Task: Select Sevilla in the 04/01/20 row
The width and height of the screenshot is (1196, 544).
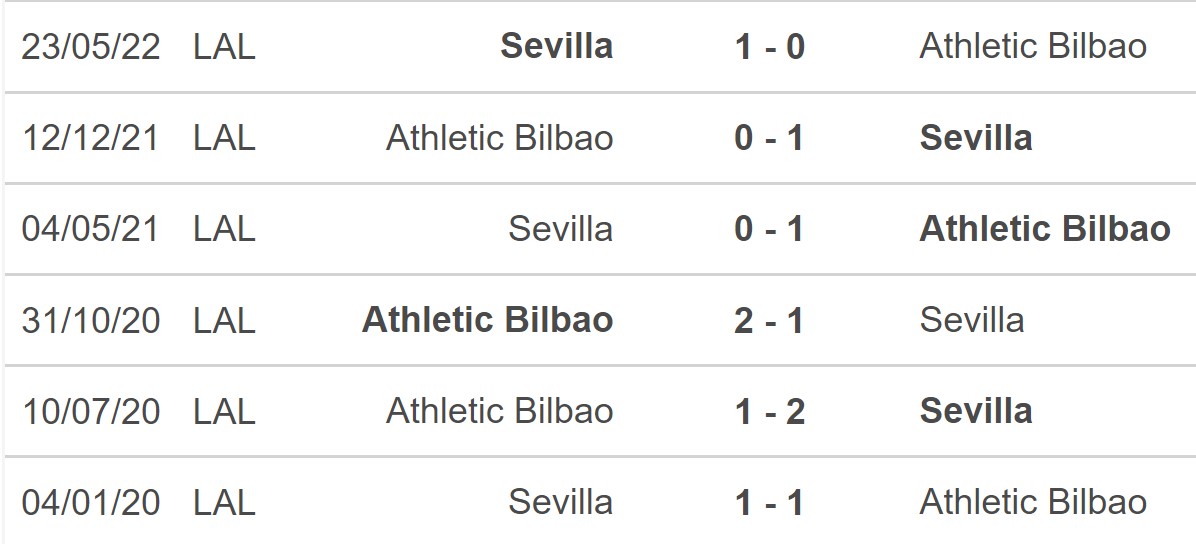Action: tap(561, 502)
